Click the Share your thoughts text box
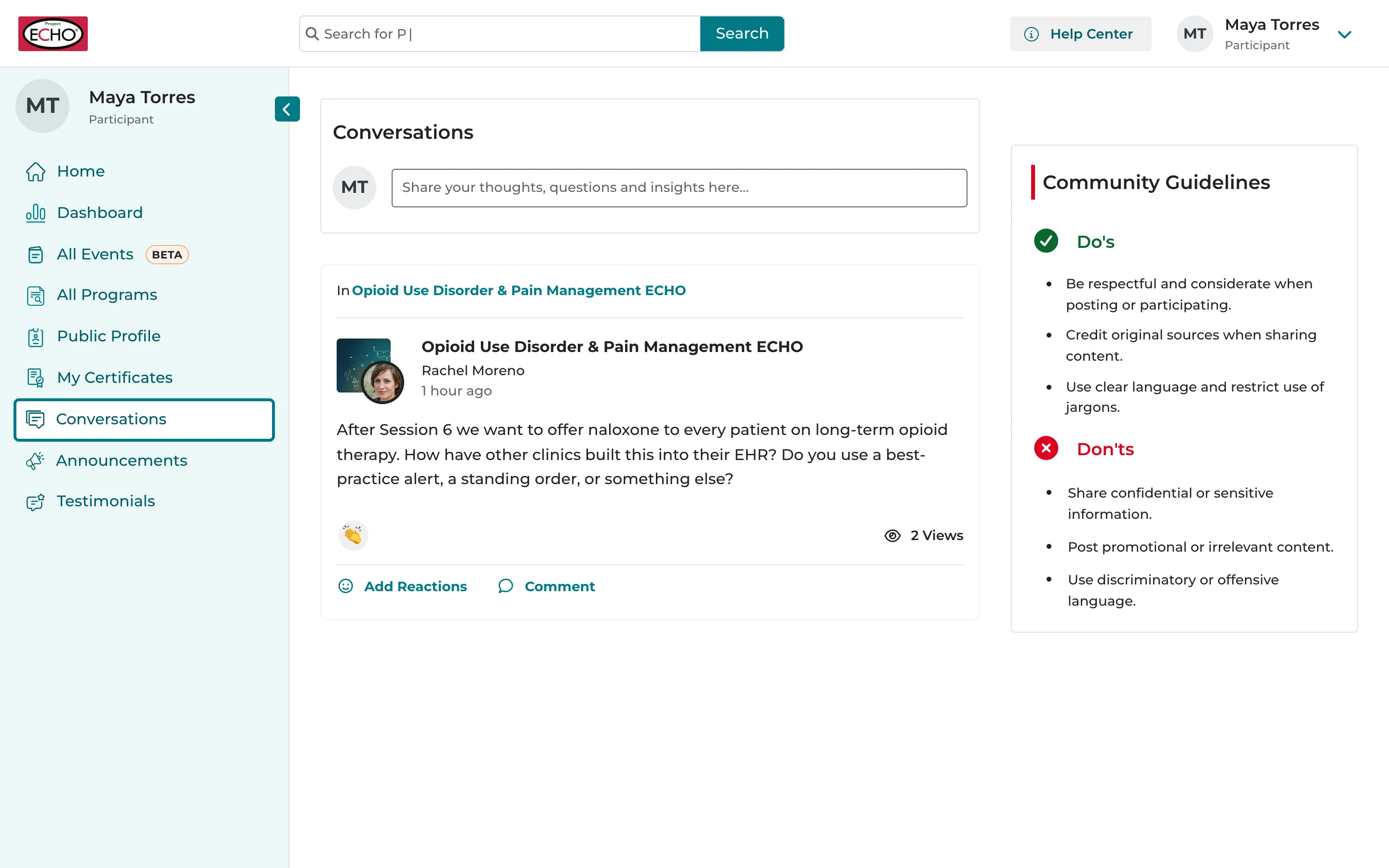1389x868 pixels. [x=679, y=188]
